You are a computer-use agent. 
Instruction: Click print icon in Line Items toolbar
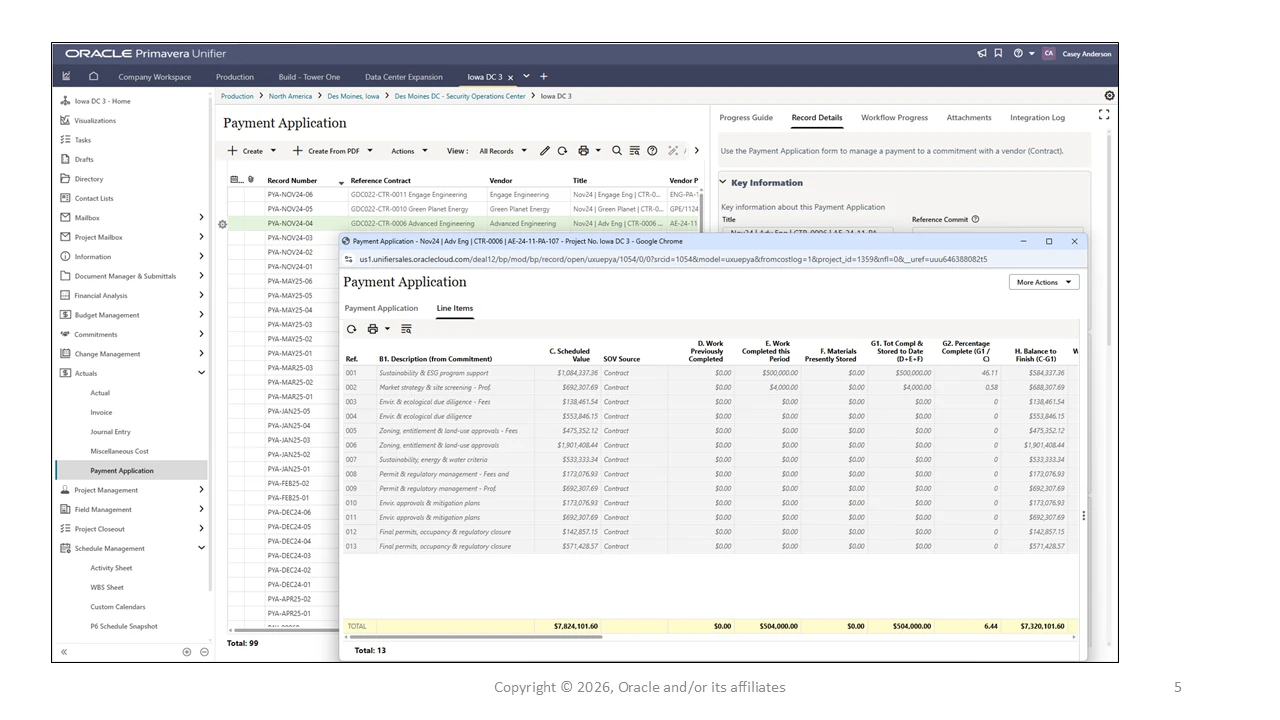[x=373, y=329]
